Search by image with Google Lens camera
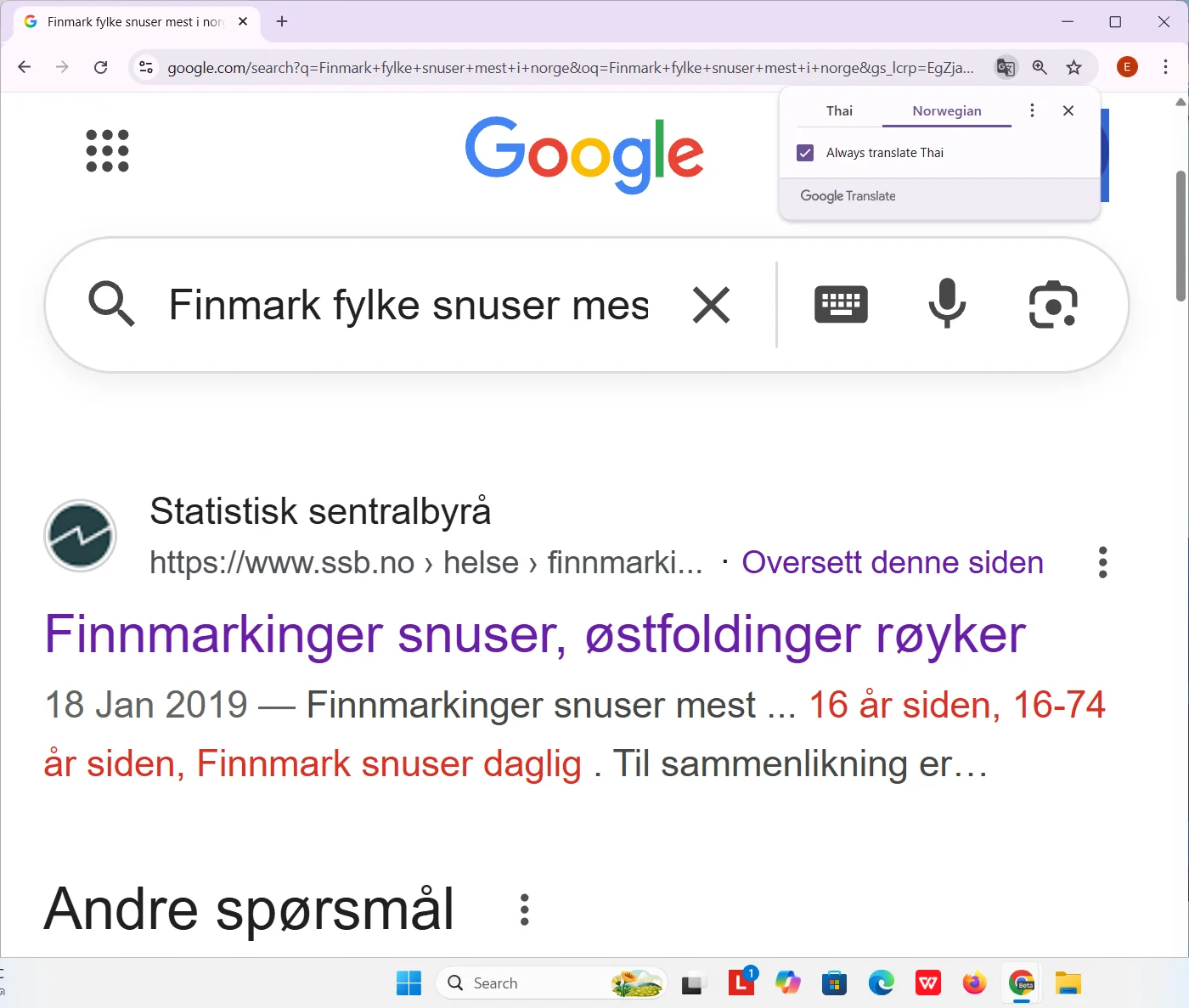Screen dimensions: 1189x1008 click(1052, 305)
